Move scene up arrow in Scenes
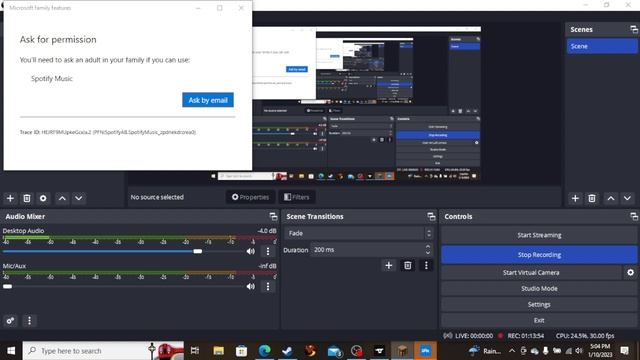 tap(611, 198)
